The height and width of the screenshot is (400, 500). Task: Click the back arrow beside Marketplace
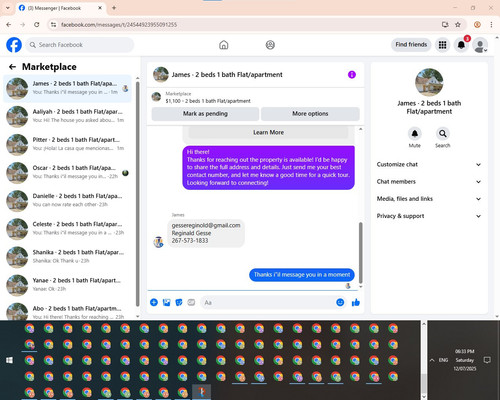[12, 67]
